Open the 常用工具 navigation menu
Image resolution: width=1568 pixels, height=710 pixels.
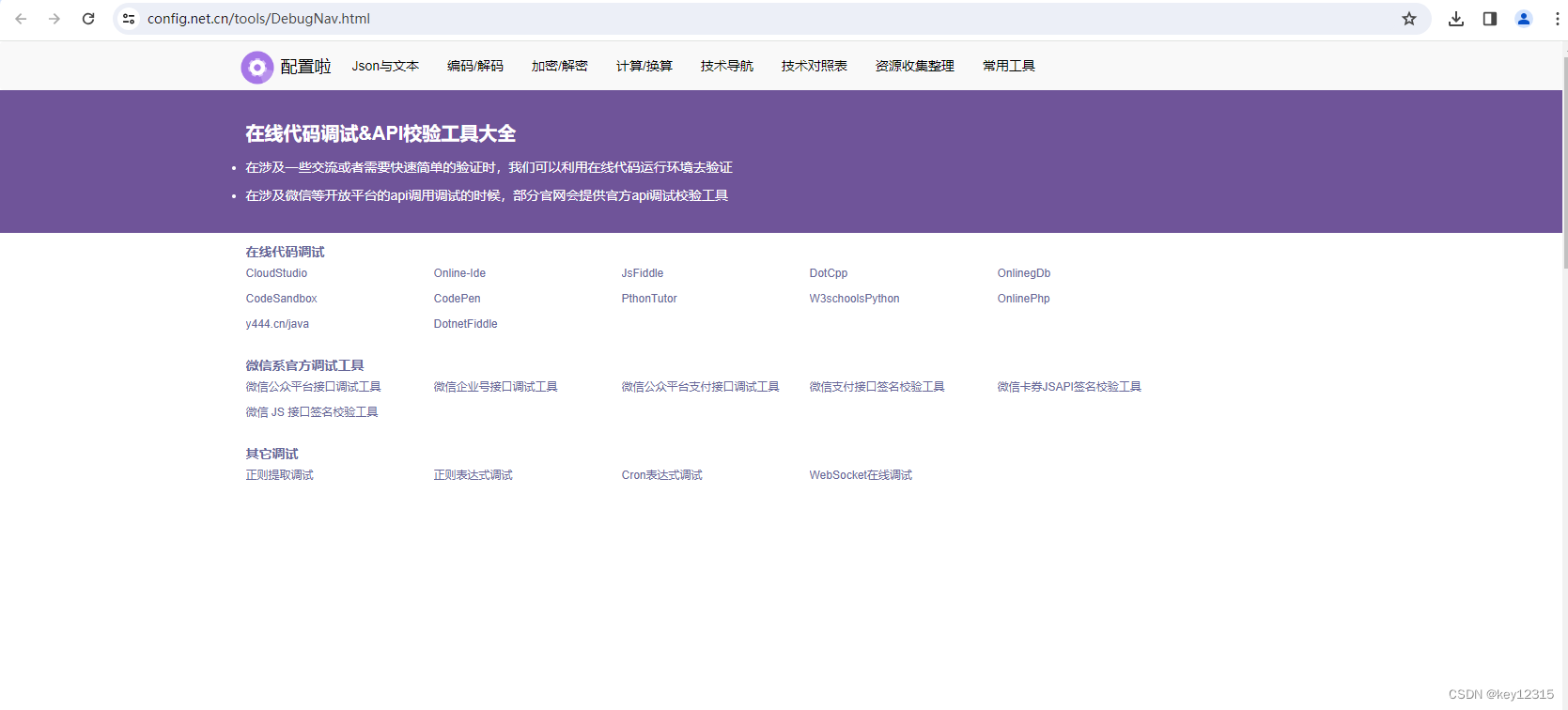click(x=1009, y=66)
